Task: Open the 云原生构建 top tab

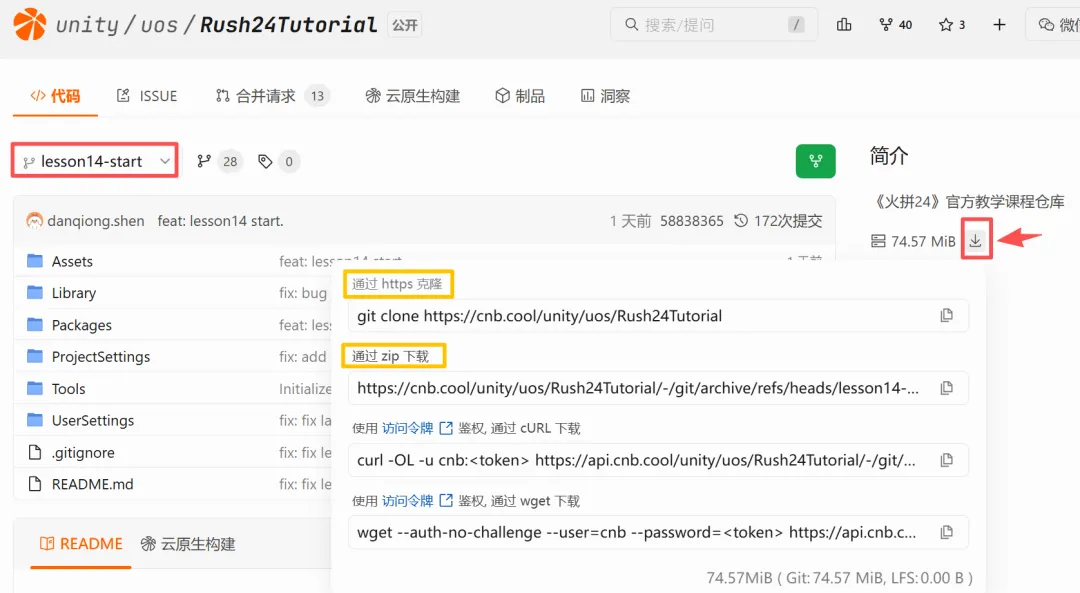Action: point(413,96)
